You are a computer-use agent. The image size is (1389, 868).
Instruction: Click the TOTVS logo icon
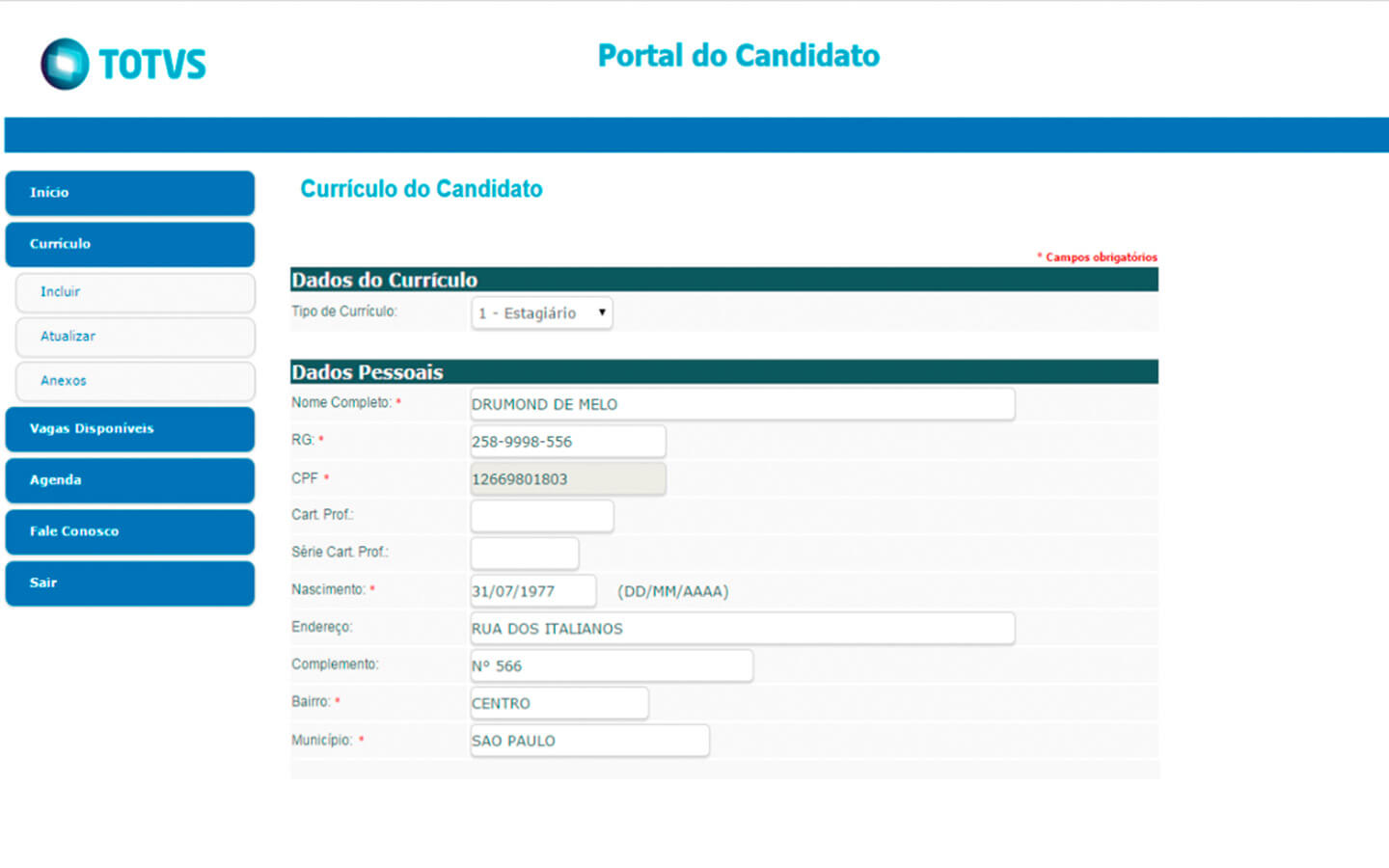[65, 64]
